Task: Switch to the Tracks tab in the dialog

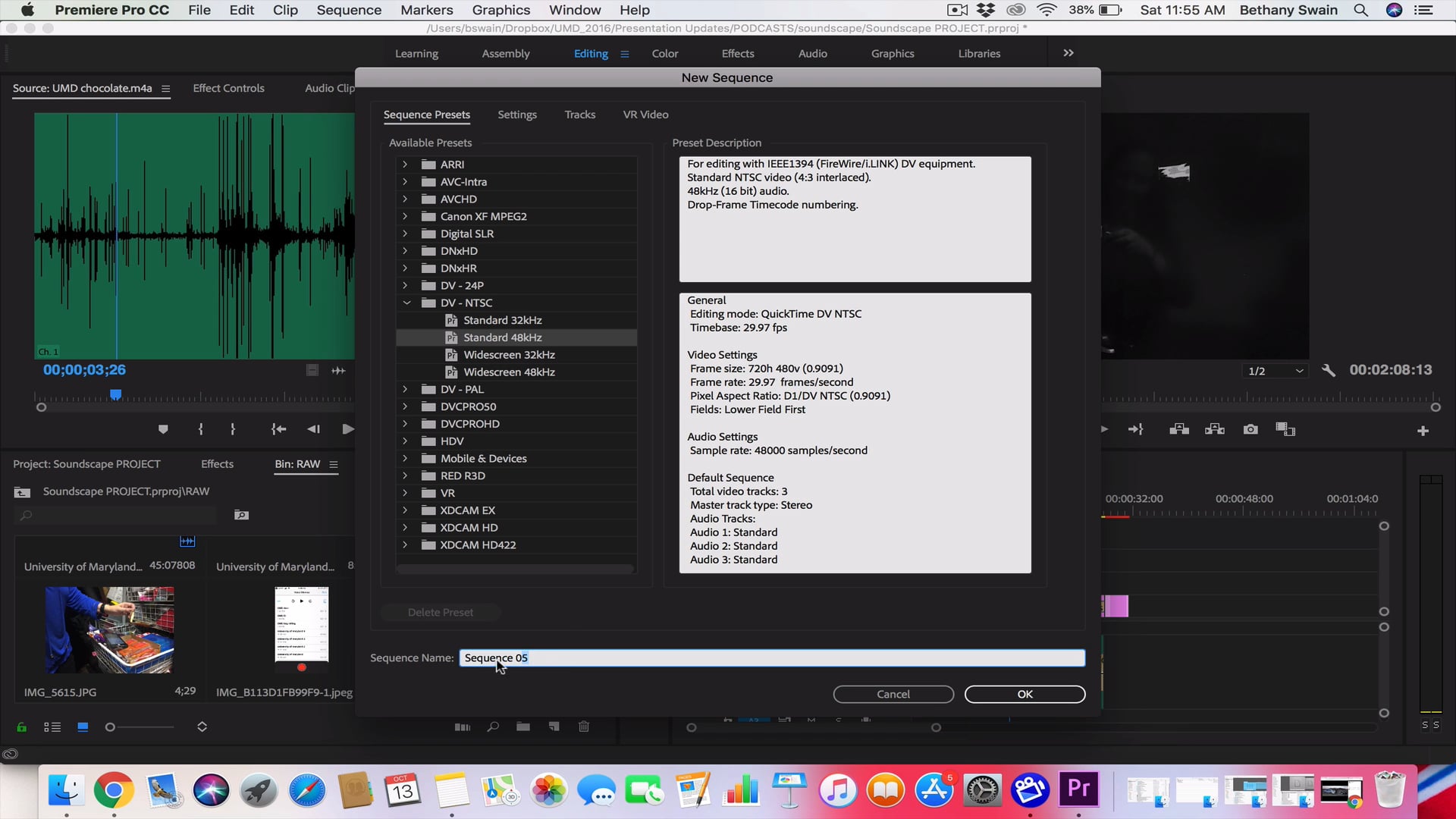Action: click(579, 115)
